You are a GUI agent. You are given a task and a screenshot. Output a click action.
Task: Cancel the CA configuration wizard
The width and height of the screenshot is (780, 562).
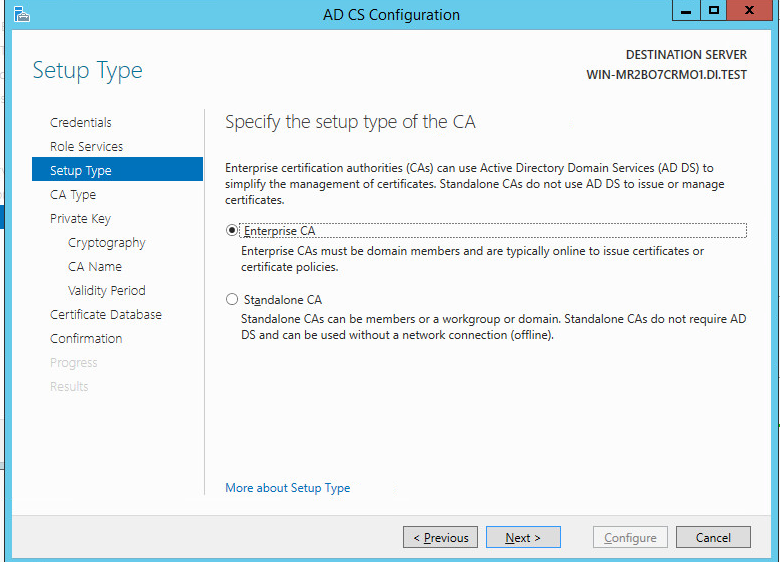(713, 538)
